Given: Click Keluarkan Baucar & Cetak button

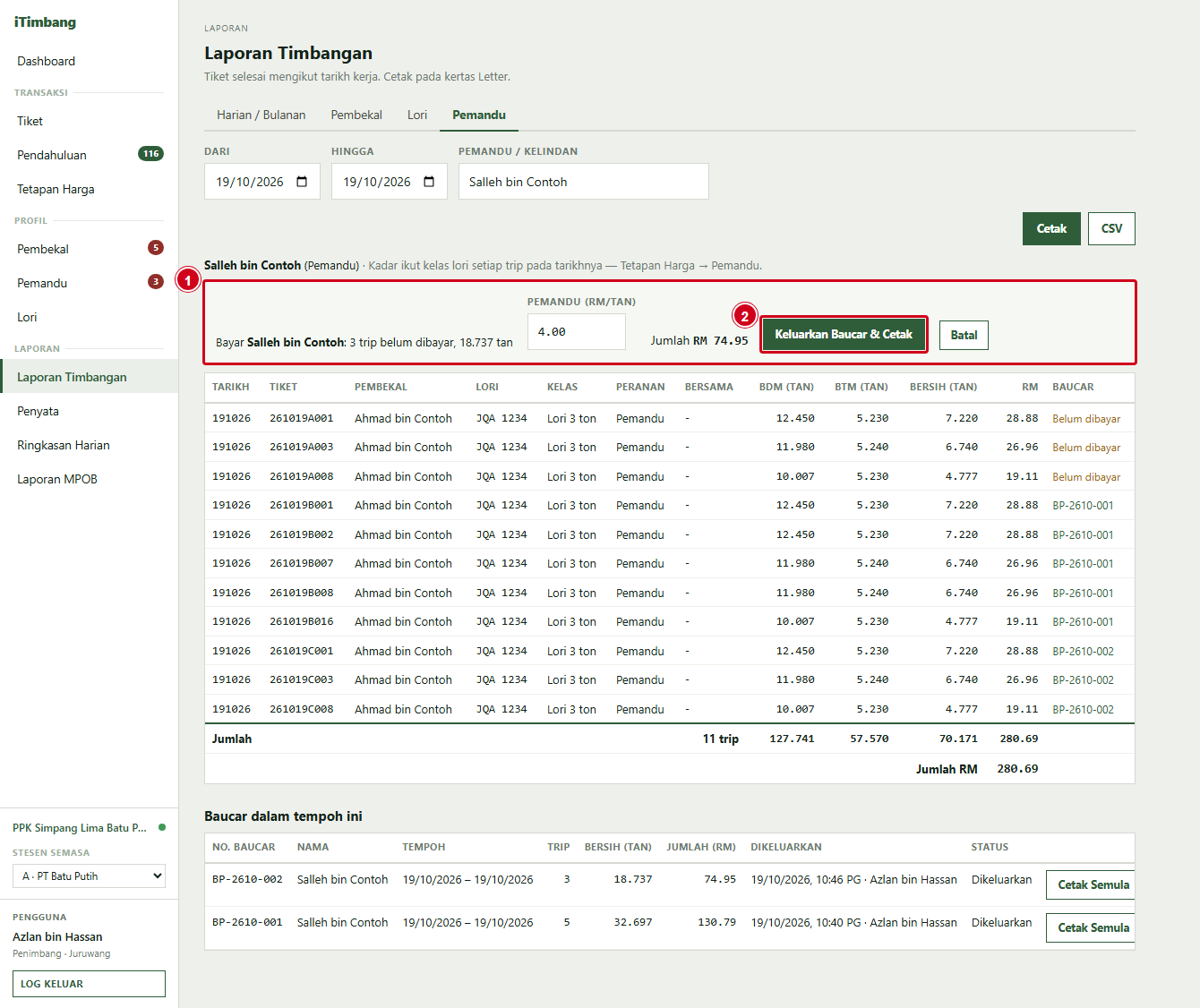Looking at the screenshot, I should (x=844, y=334).
